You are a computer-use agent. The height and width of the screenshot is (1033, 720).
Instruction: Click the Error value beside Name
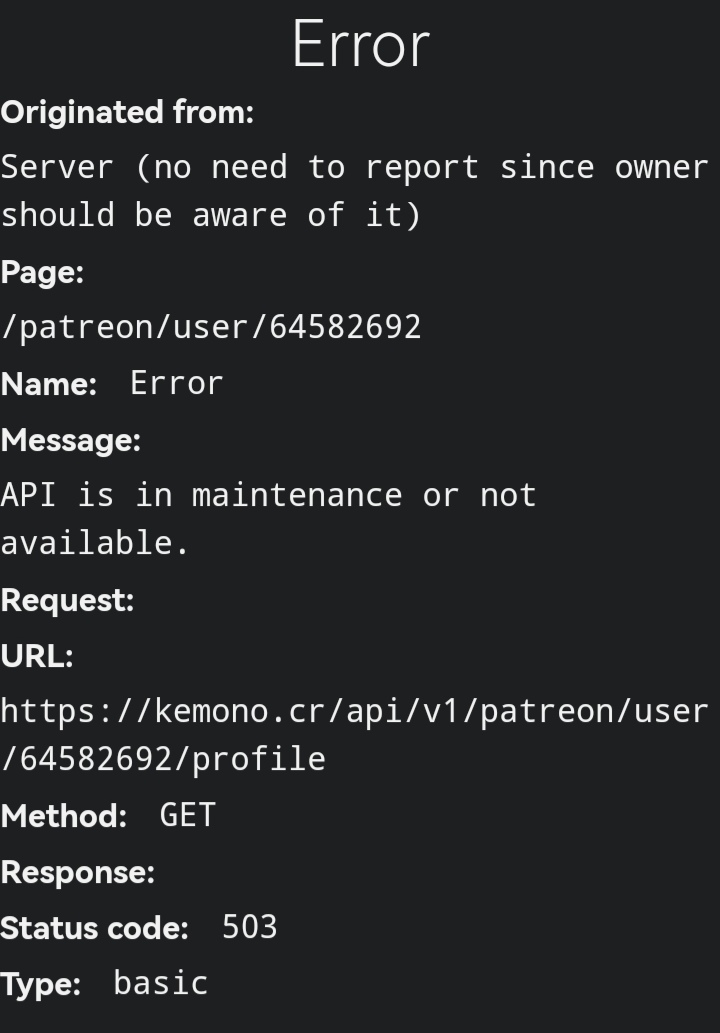pyautogui.click(x=176, y=383)
